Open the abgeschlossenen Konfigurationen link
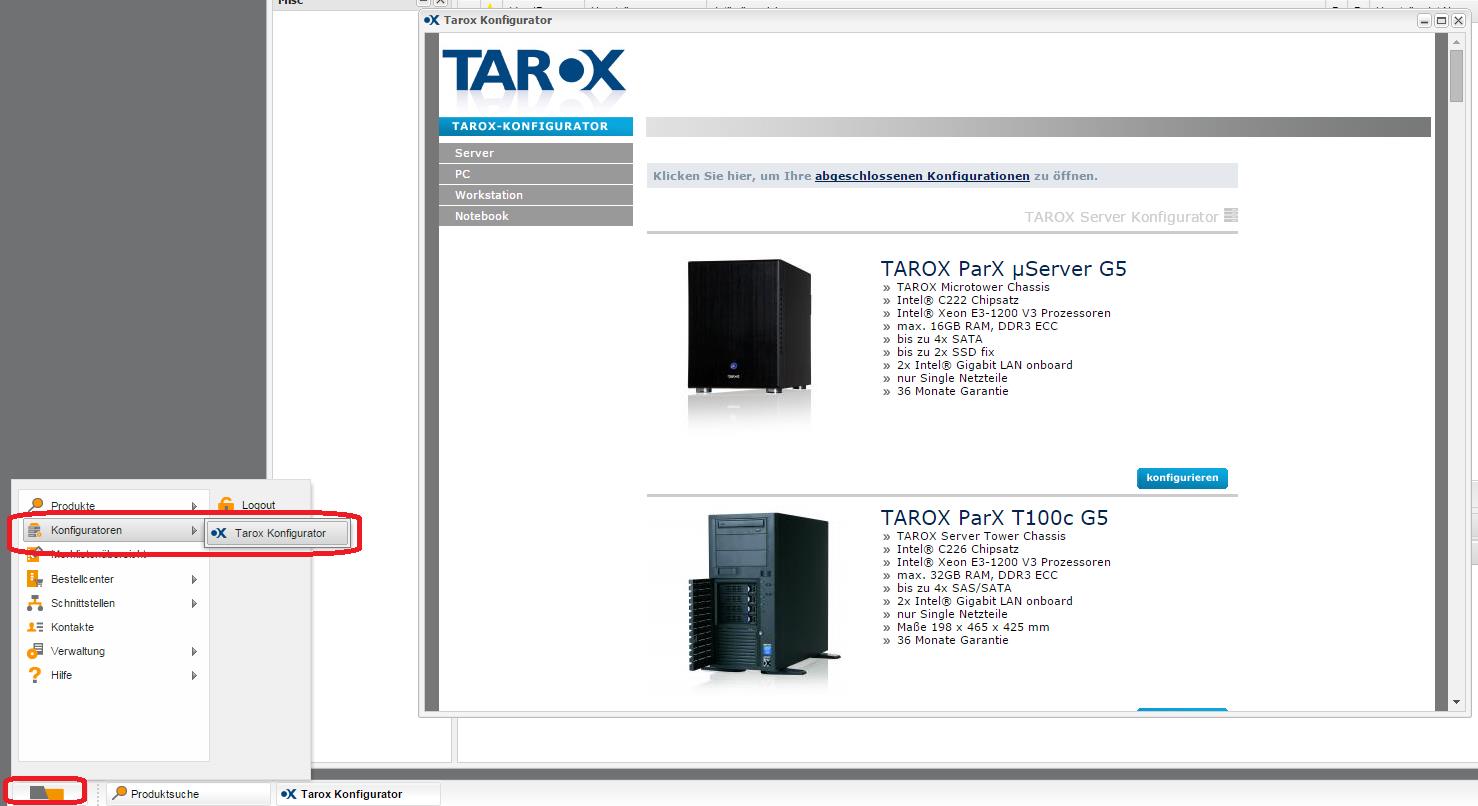1478x806 pixels. coord(922,176)
